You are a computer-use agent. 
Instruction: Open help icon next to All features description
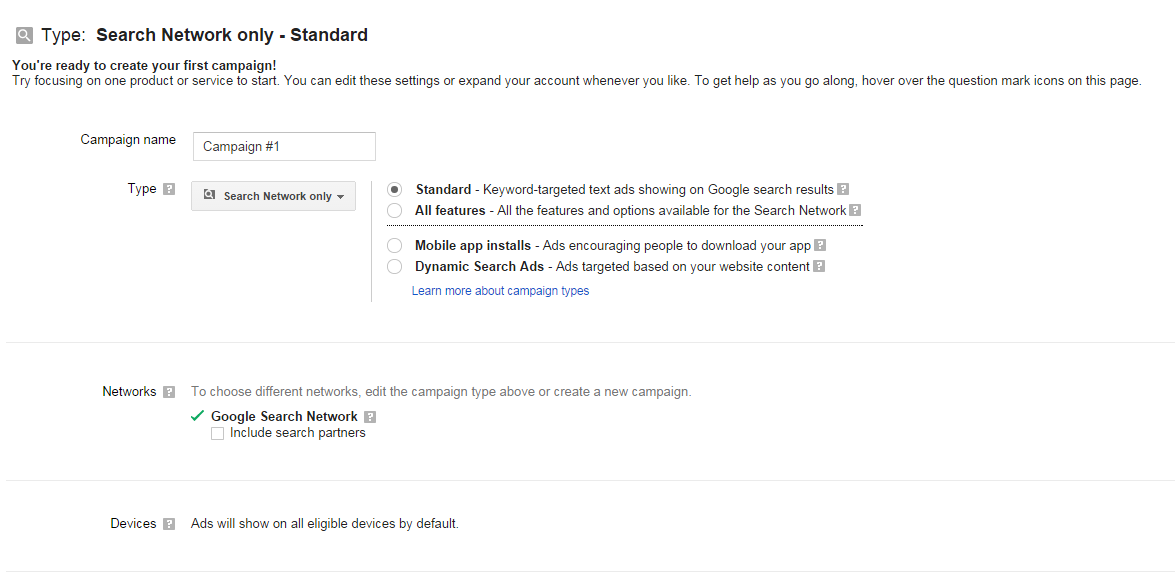click(x=855, y=211)
